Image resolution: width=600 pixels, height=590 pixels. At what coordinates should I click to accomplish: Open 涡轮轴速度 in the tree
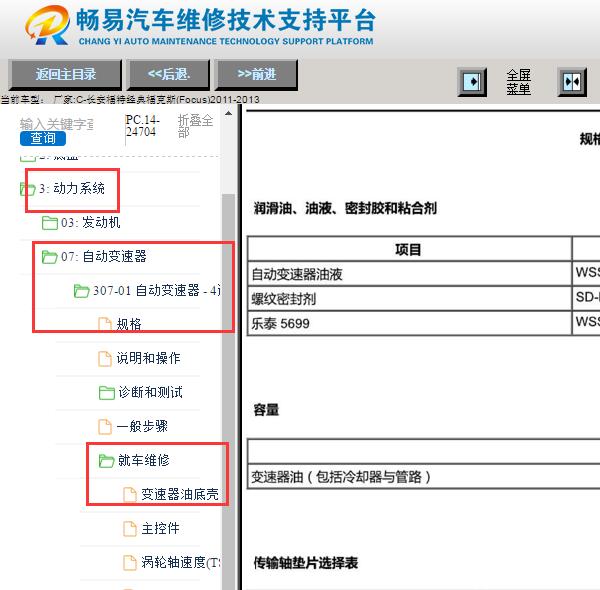click(181, 562)
